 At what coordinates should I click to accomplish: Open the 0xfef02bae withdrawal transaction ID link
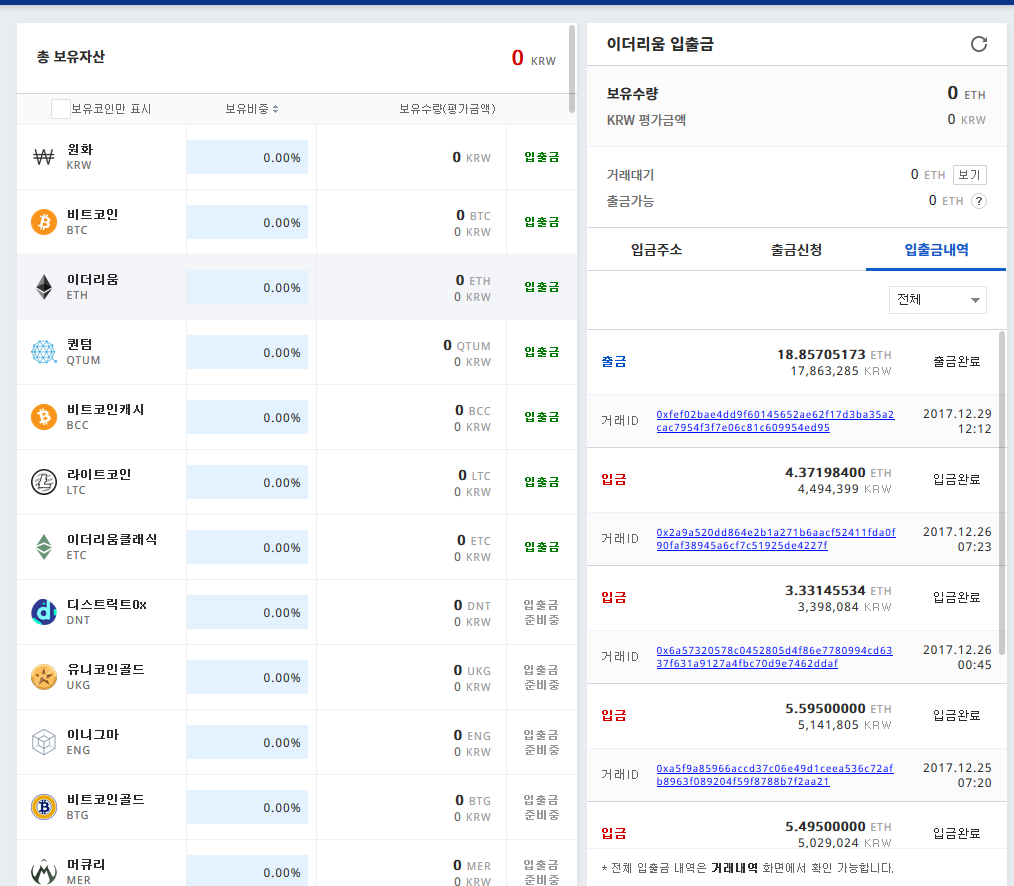point(775,421)
